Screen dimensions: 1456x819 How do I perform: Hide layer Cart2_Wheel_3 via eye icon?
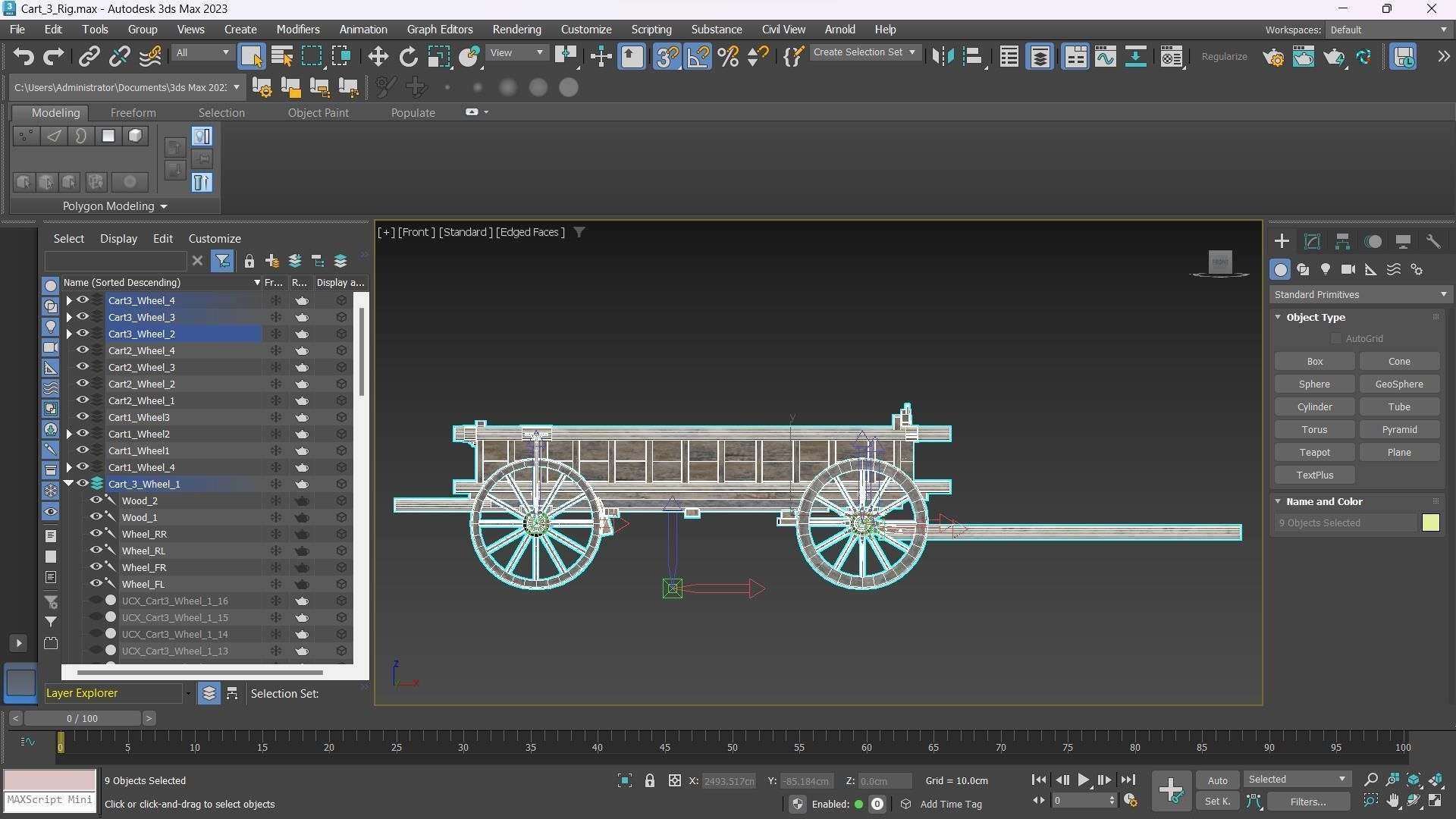pyautogui.click(x=83, y=367)
